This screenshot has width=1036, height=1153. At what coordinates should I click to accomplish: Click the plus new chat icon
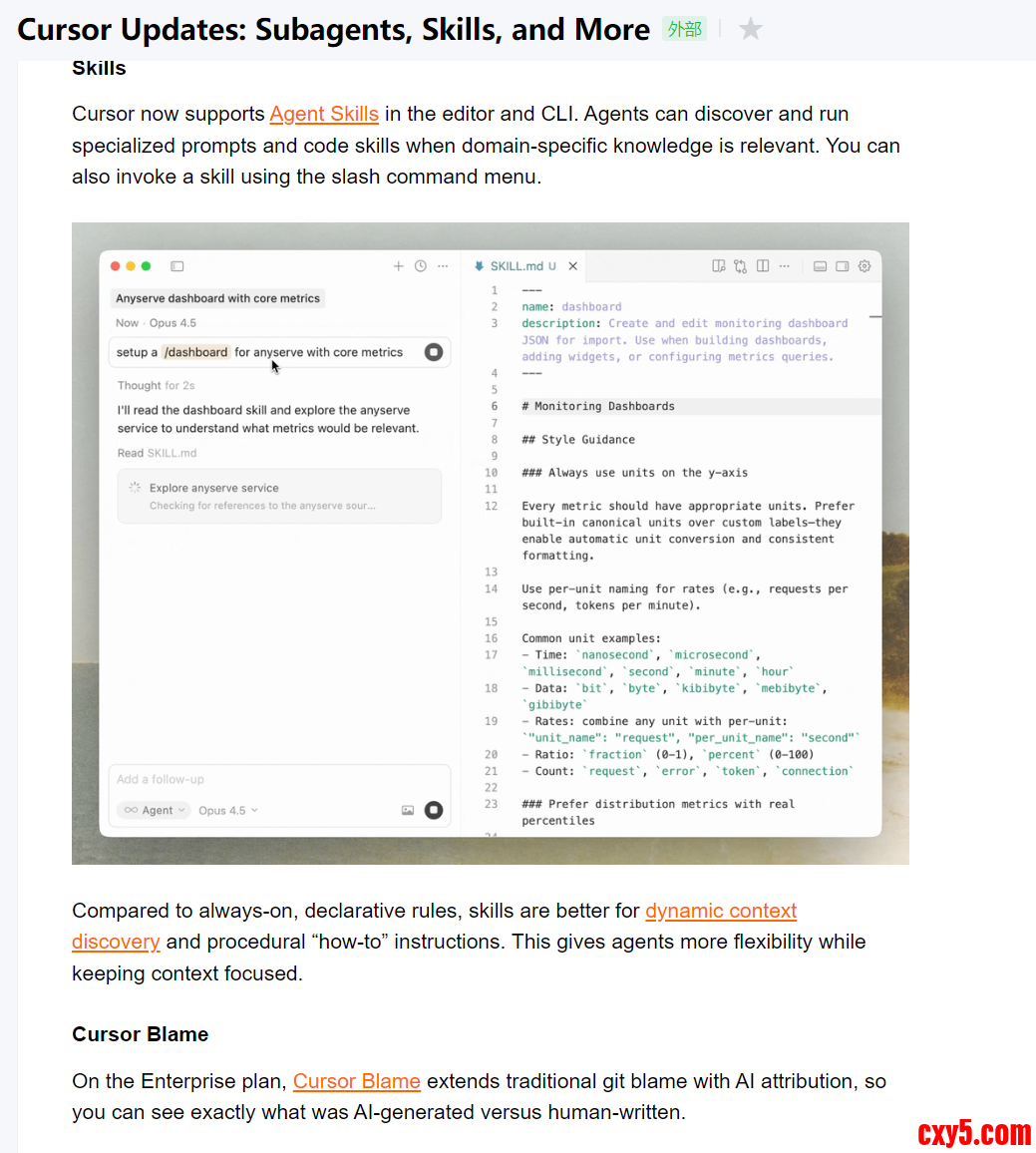point(399,266)
